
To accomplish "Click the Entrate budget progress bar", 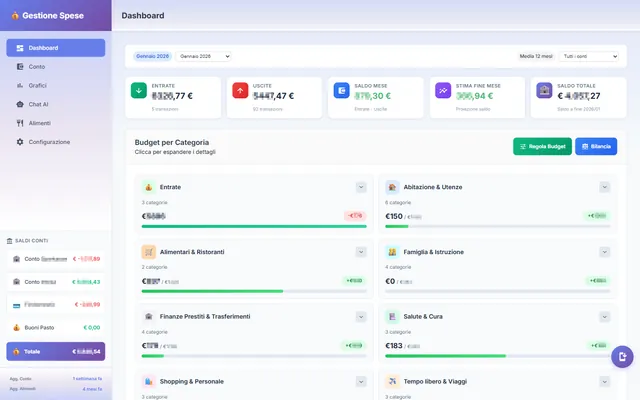I will 254,226.
